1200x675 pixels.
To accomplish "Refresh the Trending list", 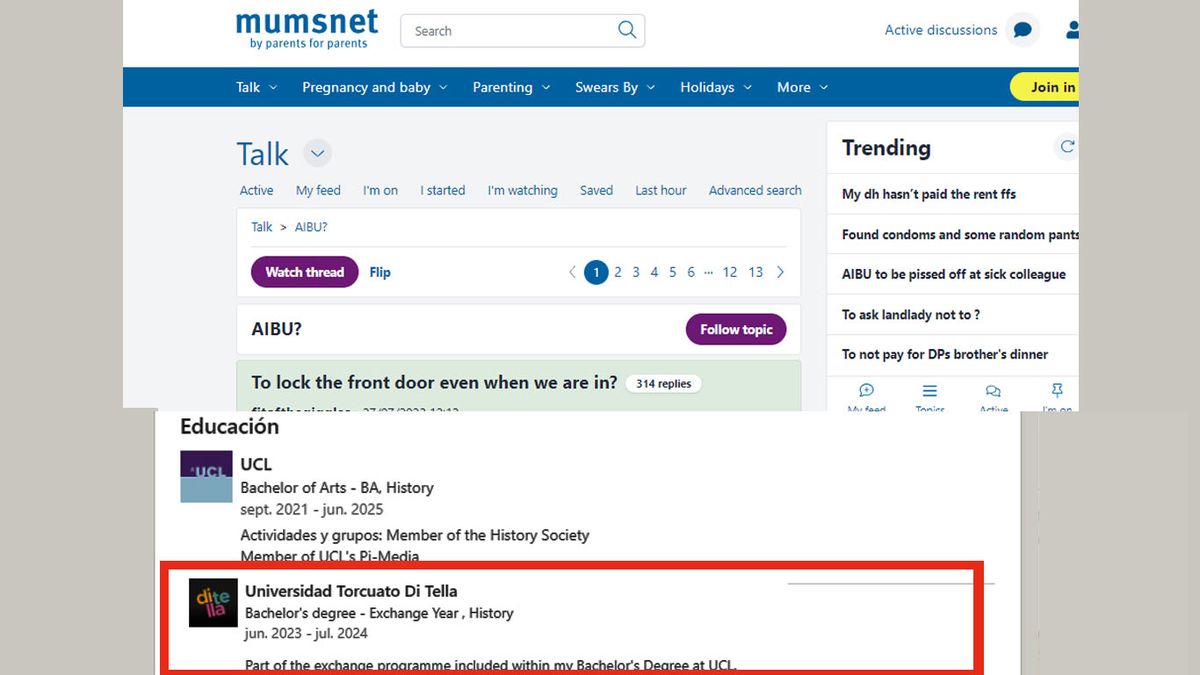I will 1067,147.
